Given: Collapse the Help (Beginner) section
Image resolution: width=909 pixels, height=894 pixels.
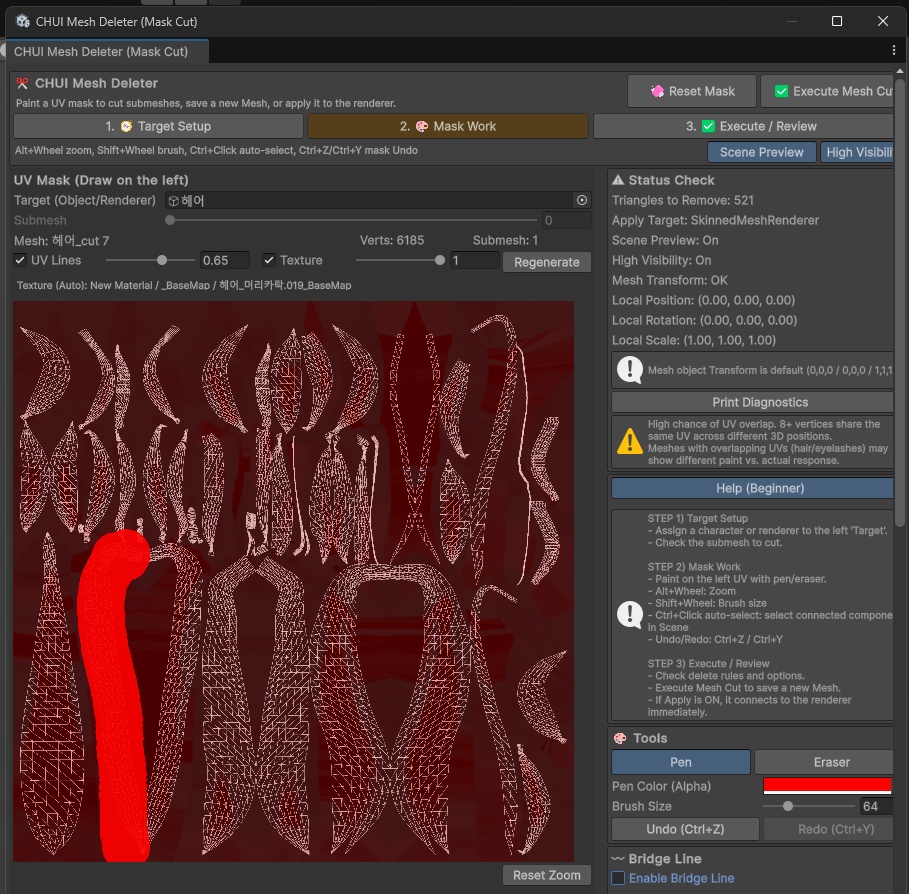Looking at the screenshot, I should tap(752, 488).
